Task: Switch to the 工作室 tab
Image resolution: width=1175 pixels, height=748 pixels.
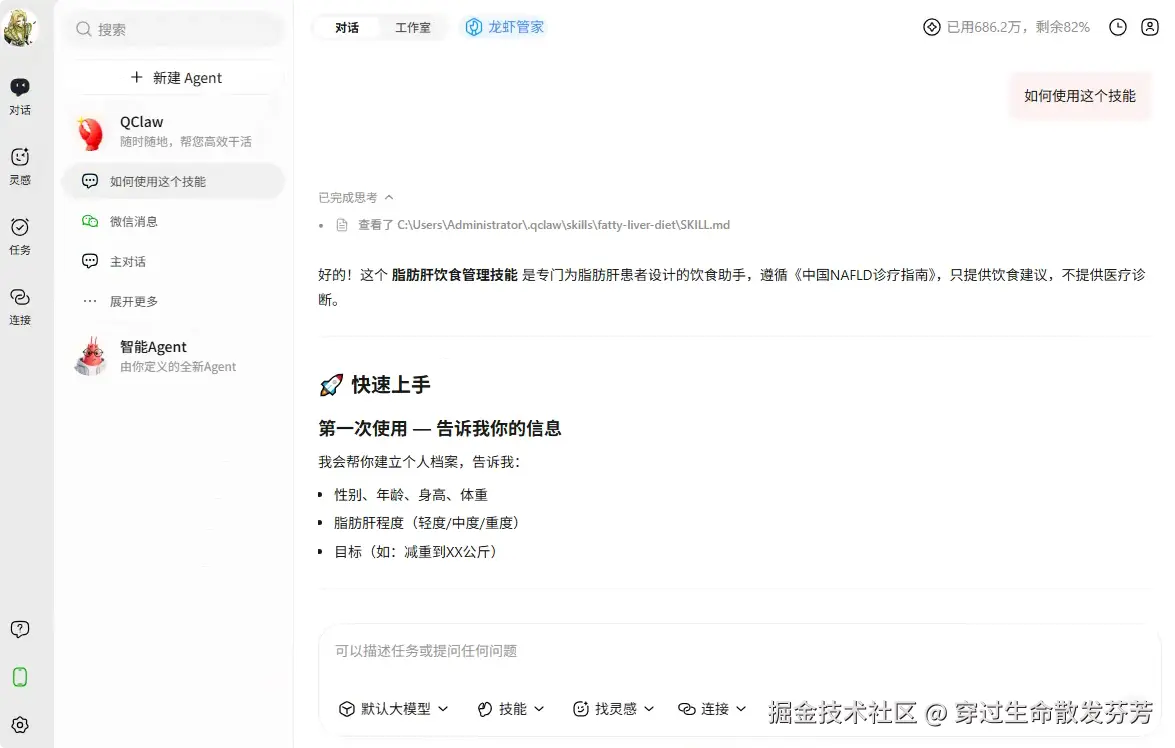Action: pyautogui.click(x=413, y=28)
